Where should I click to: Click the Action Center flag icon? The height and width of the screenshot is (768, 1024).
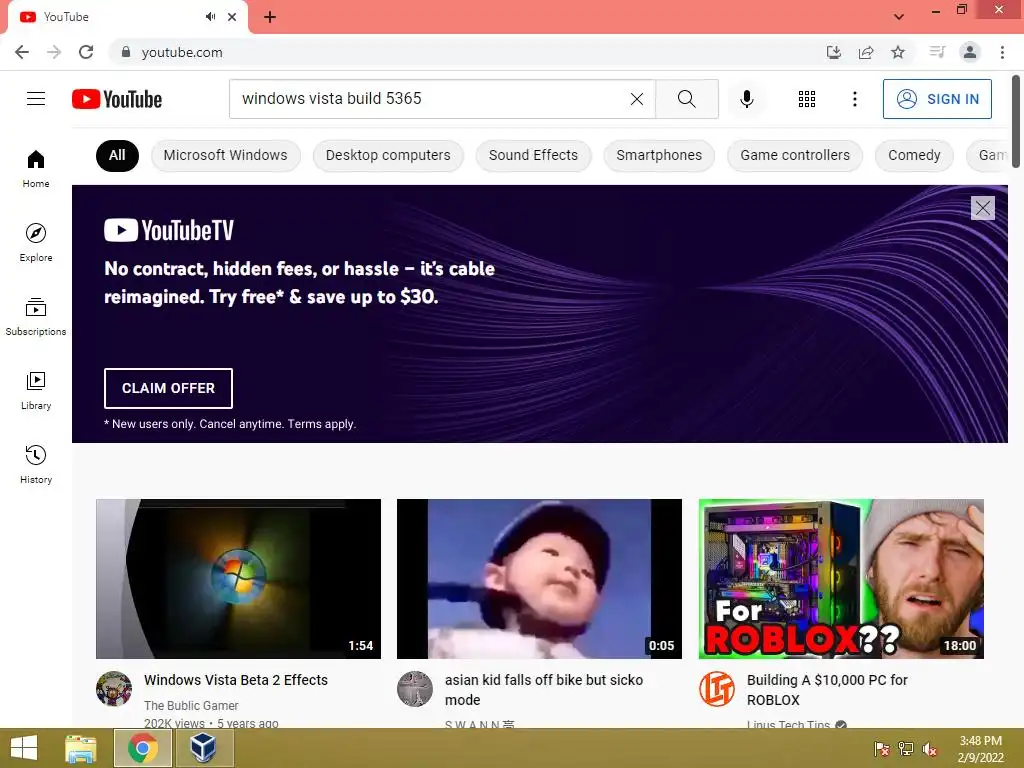click(x=882, y=749)
